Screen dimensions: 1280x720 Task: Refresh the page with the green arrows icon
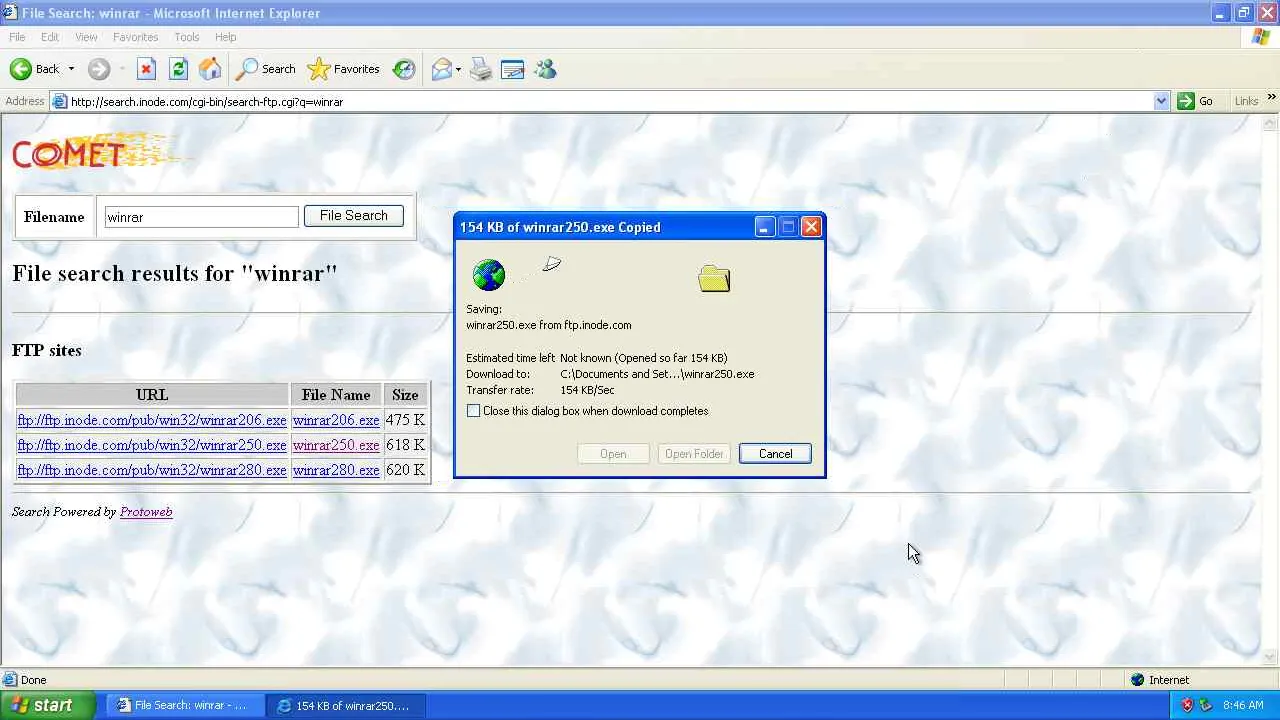click(178, 69)
